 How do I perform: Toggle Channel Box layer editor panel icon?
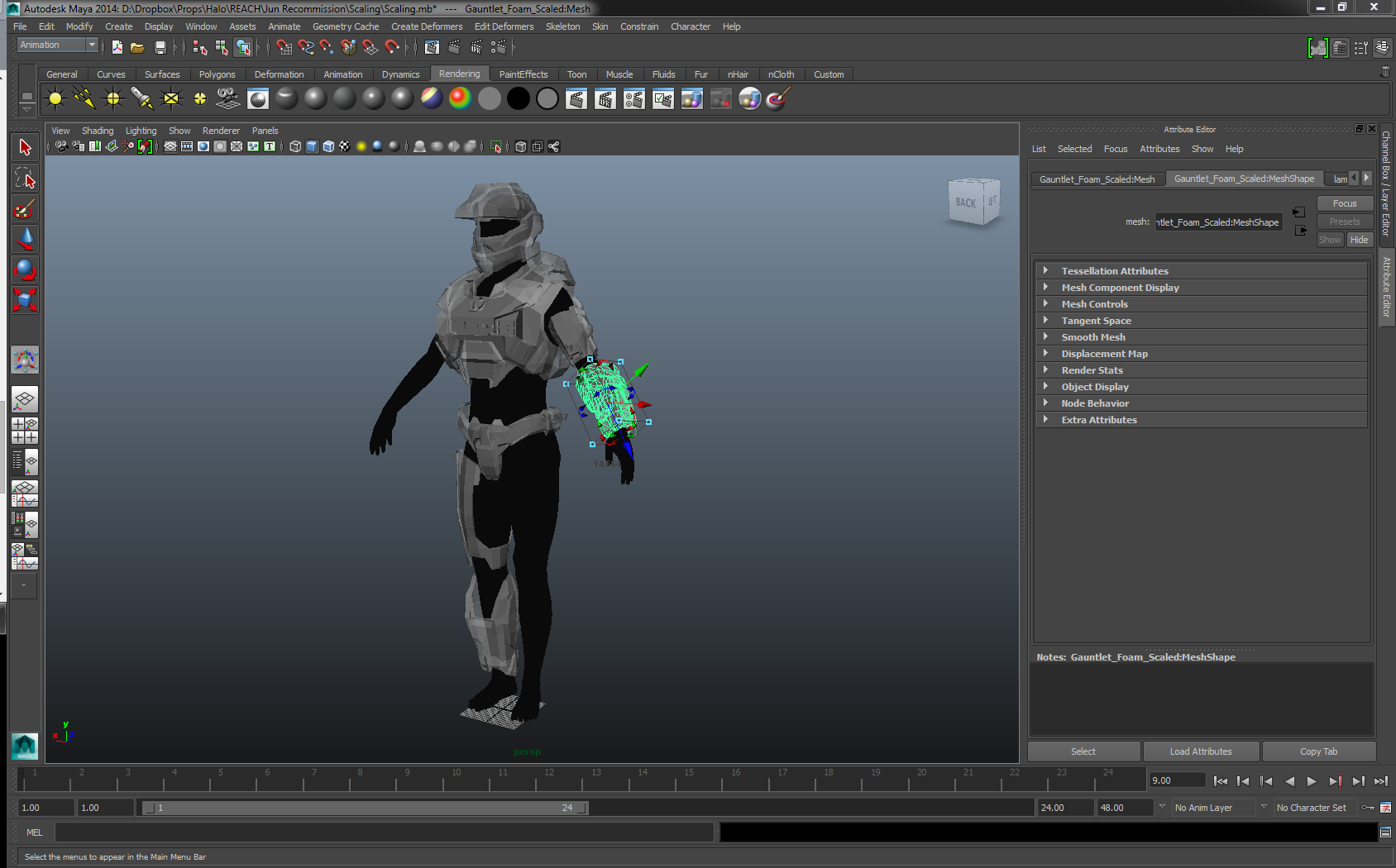(1382, 48)
